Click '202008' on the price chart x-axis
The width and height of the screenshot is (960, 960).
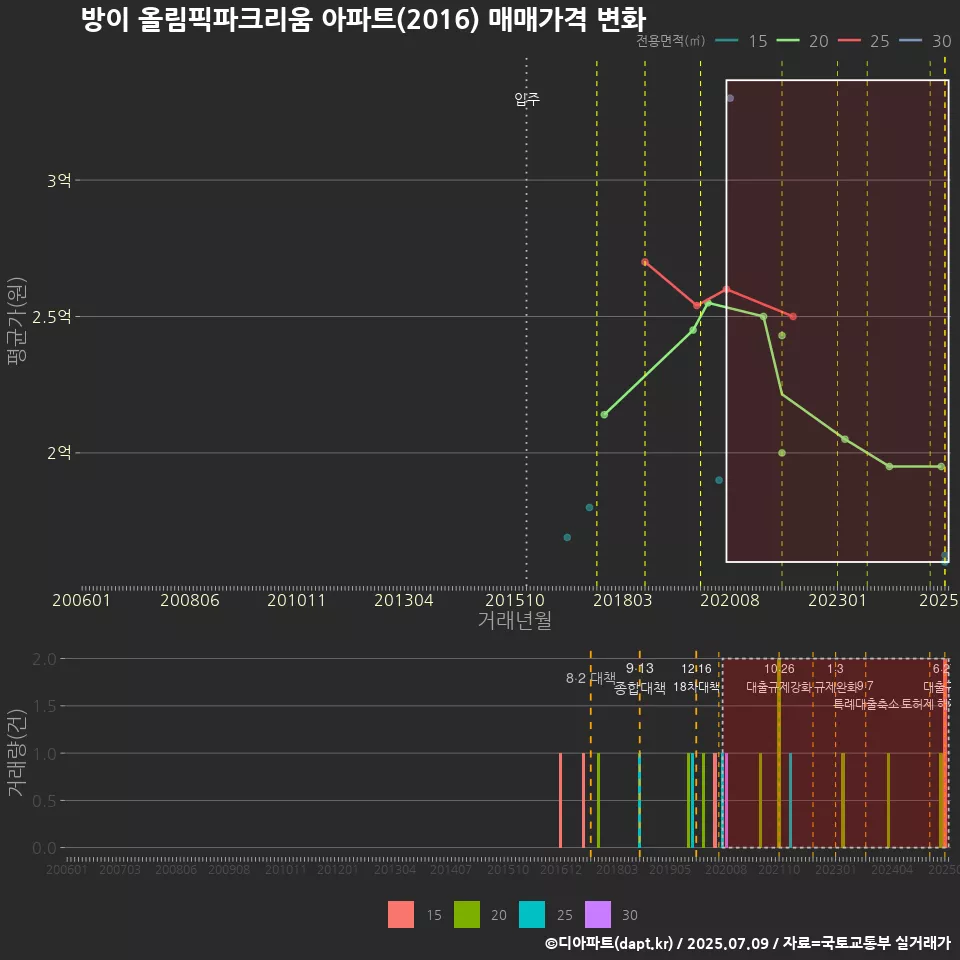[x=730, y=600]
